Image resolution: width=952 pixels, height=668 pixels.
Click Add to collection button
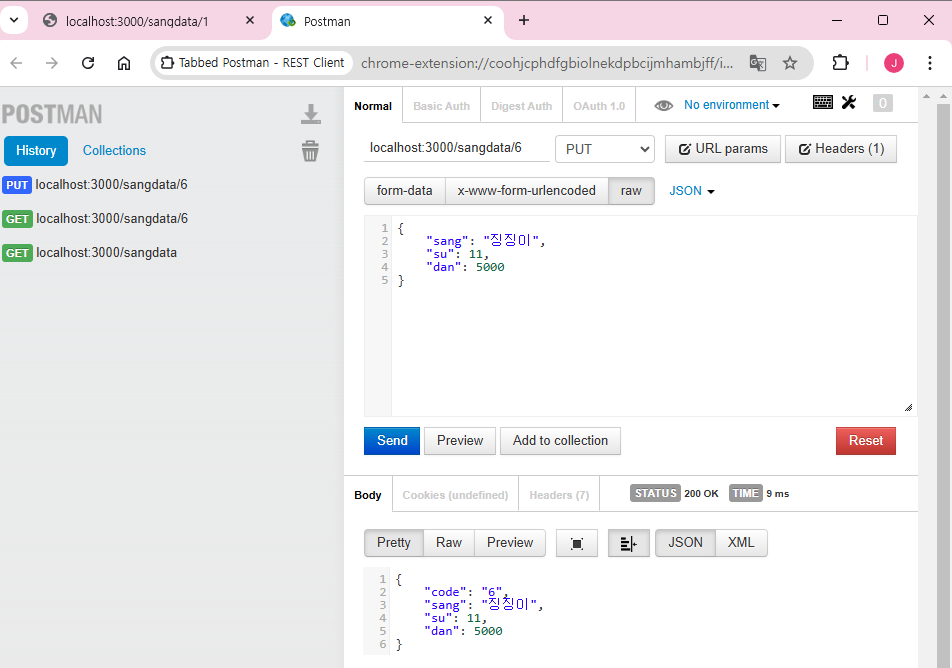tap(560, 441)
